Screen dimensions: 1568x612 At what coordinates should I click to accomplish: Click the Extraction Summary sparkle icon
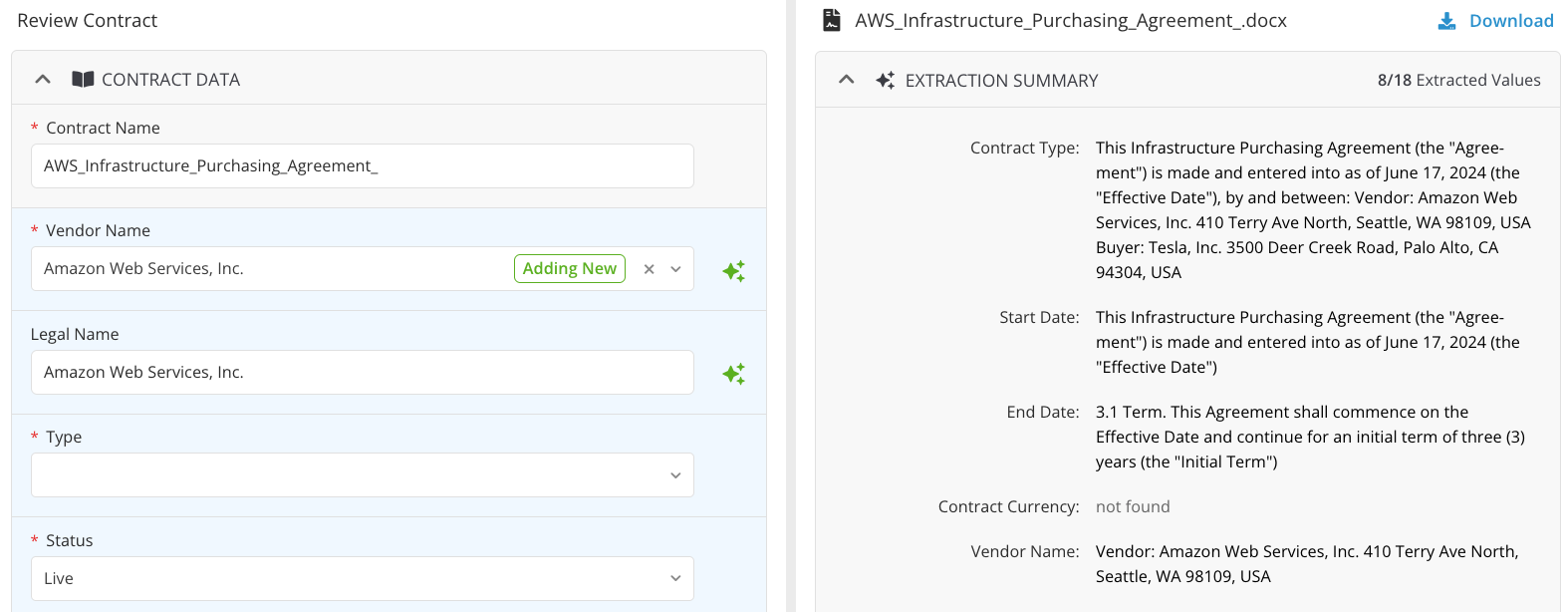[885, 80]
